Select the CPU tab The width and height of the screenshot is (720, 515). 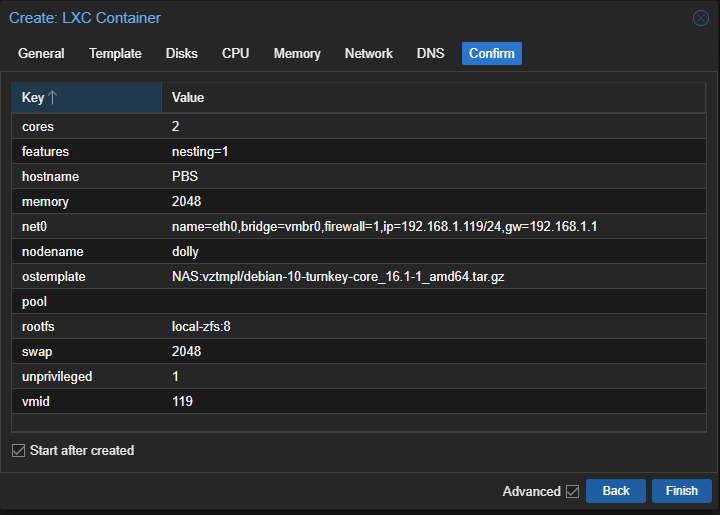[x=236, y=54]
